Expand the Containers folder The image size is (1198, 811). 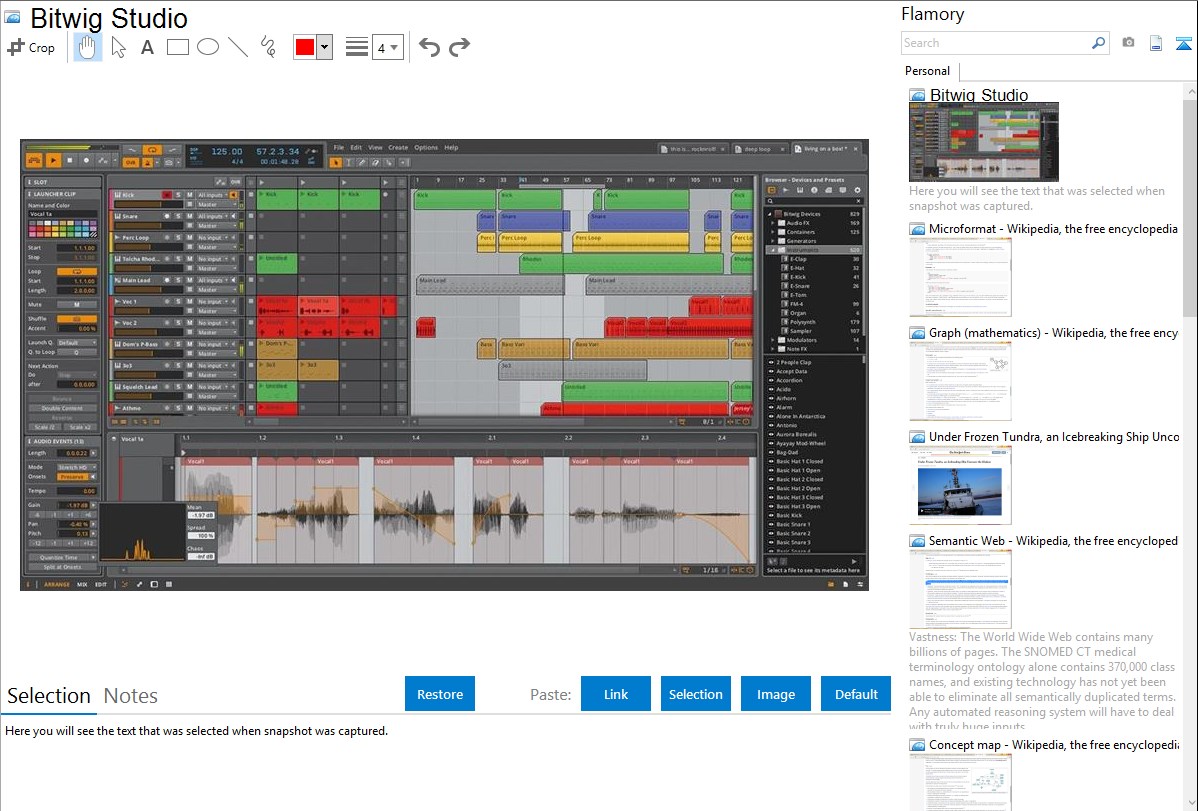[x=772, y=232]
